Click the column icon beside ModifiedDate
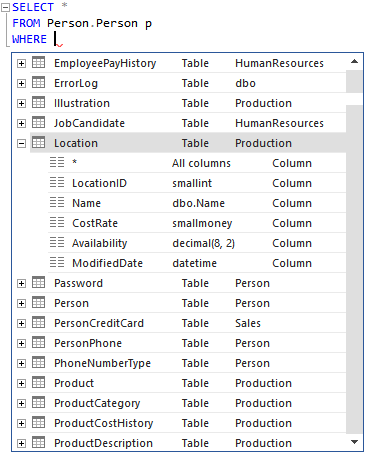Image resolution: width=367 pixels, height=457 pixels. point(57,262)
